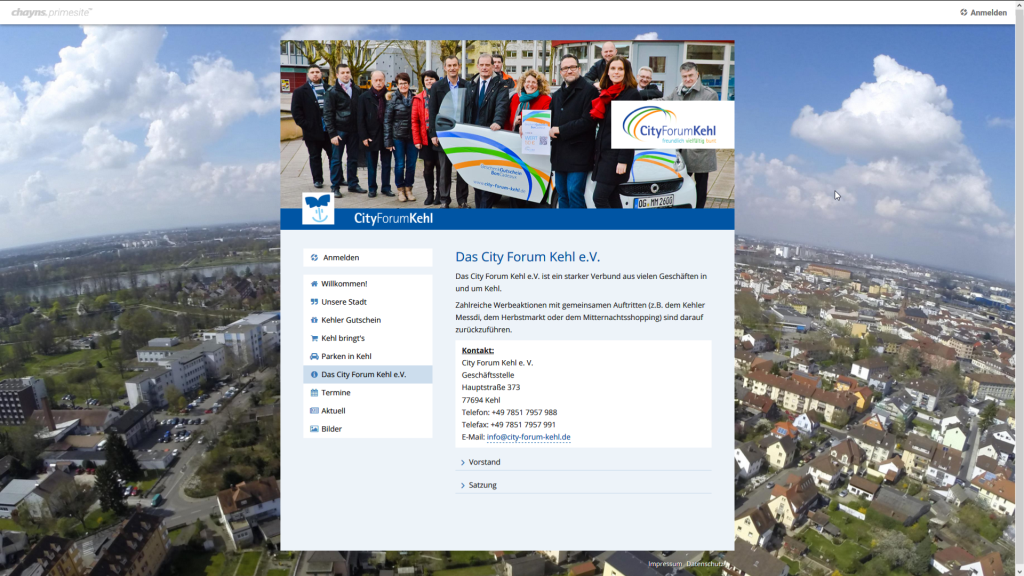Select Das City Forum Kehl e.V. entry
The height and width of the screenshot is (576, 1024).
[368, 375]
